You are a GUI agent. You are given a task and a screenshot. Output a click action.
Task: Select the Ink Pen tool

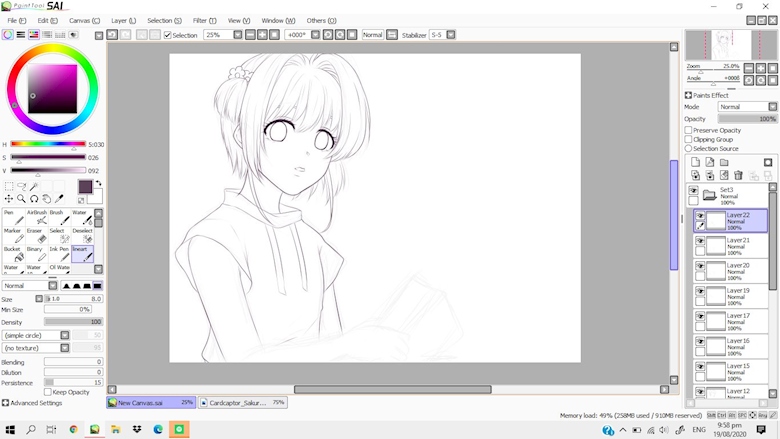[59, 254]
